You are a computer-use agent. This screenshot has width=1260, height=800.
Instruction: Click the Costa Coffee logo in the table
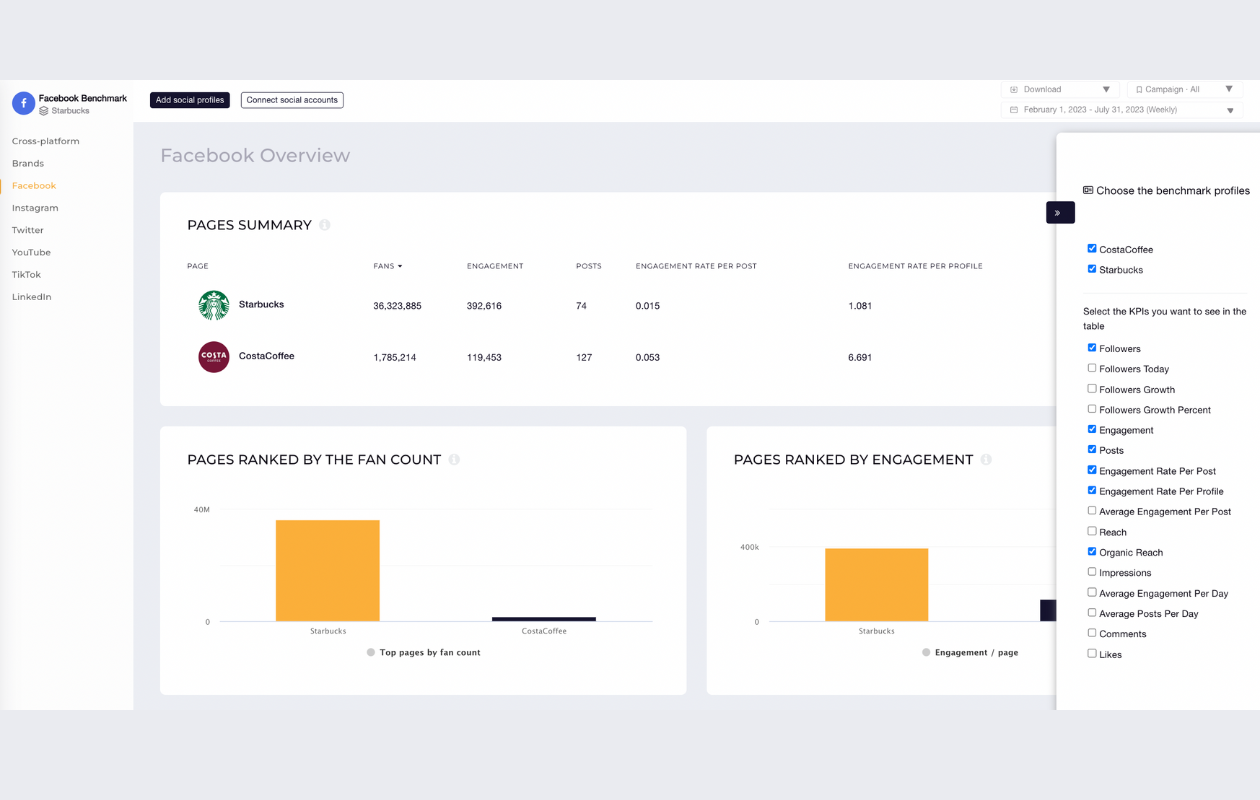214,357
